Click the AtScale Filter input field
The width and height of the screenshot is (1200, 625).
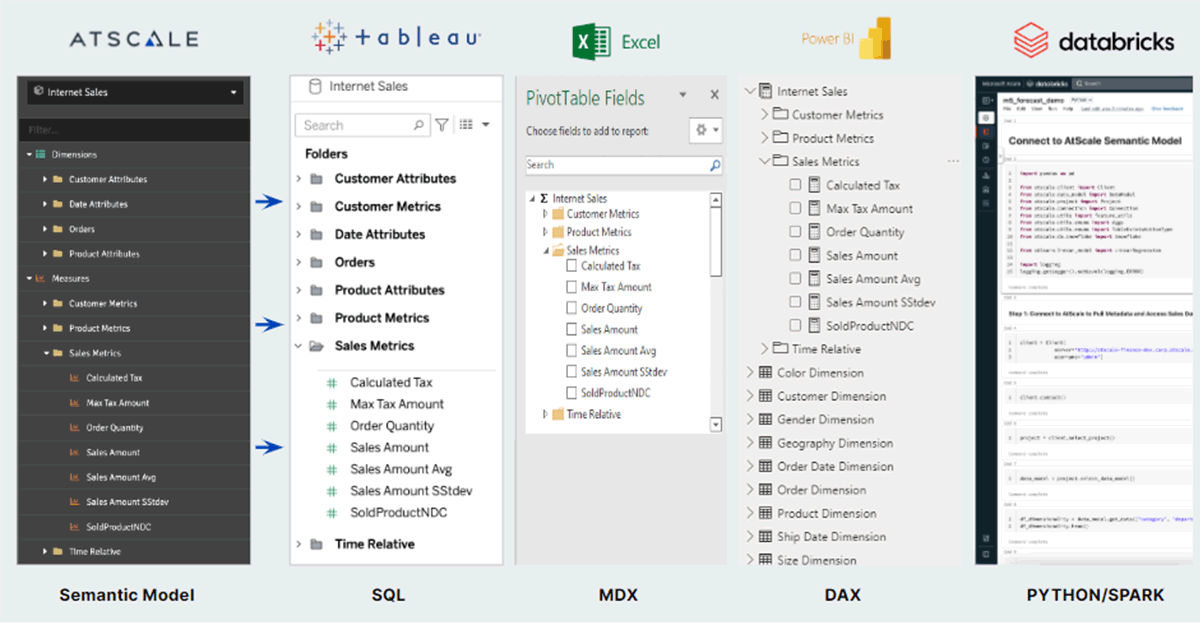click(133, 130)
